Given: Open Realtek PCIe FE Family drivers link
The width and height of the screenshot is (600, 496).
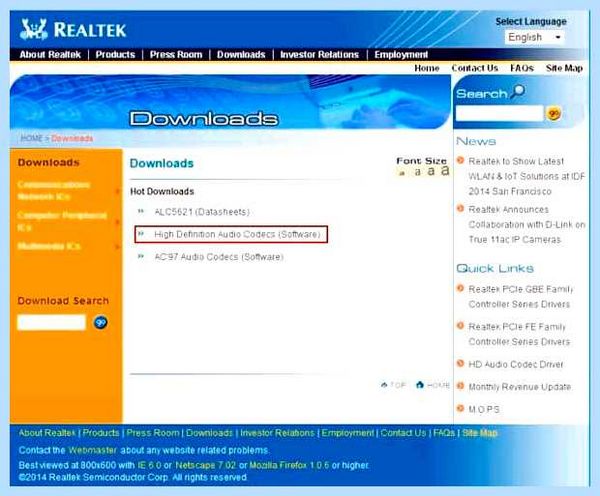Looking at the screenshot, I should [519, 334].
